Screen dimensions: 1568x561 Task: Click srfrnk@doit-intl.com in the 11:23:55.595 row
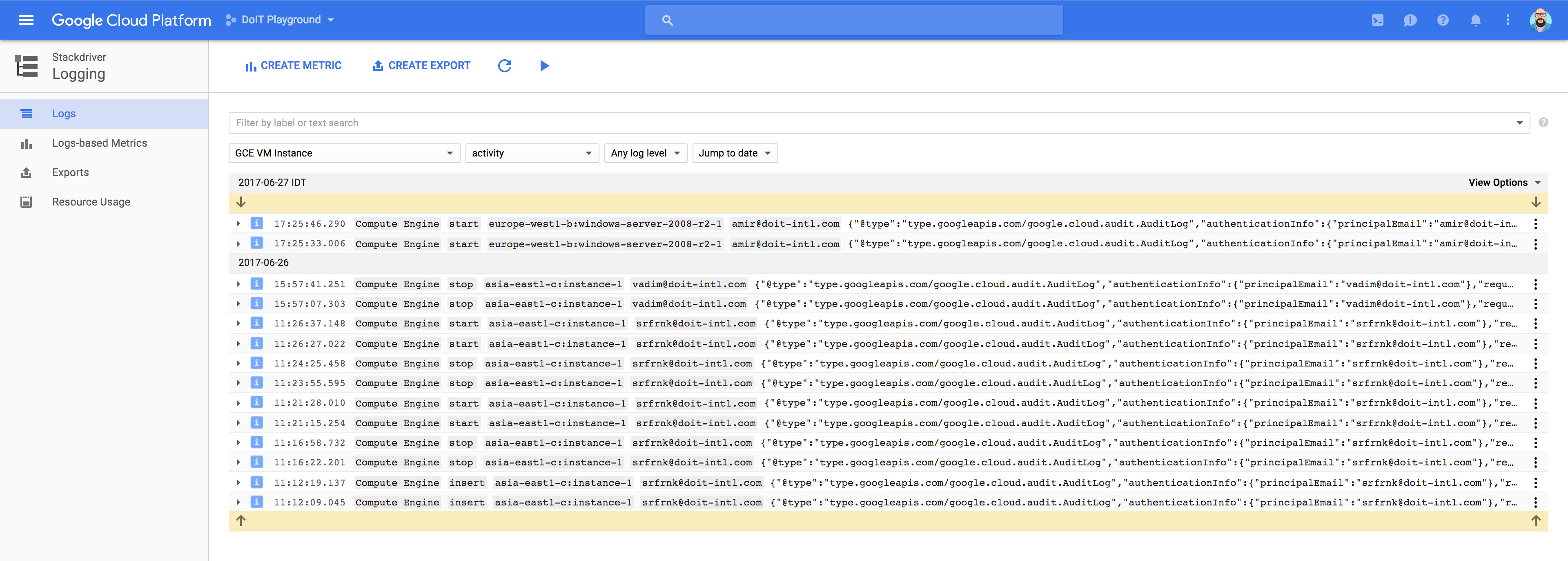(692, 383)
